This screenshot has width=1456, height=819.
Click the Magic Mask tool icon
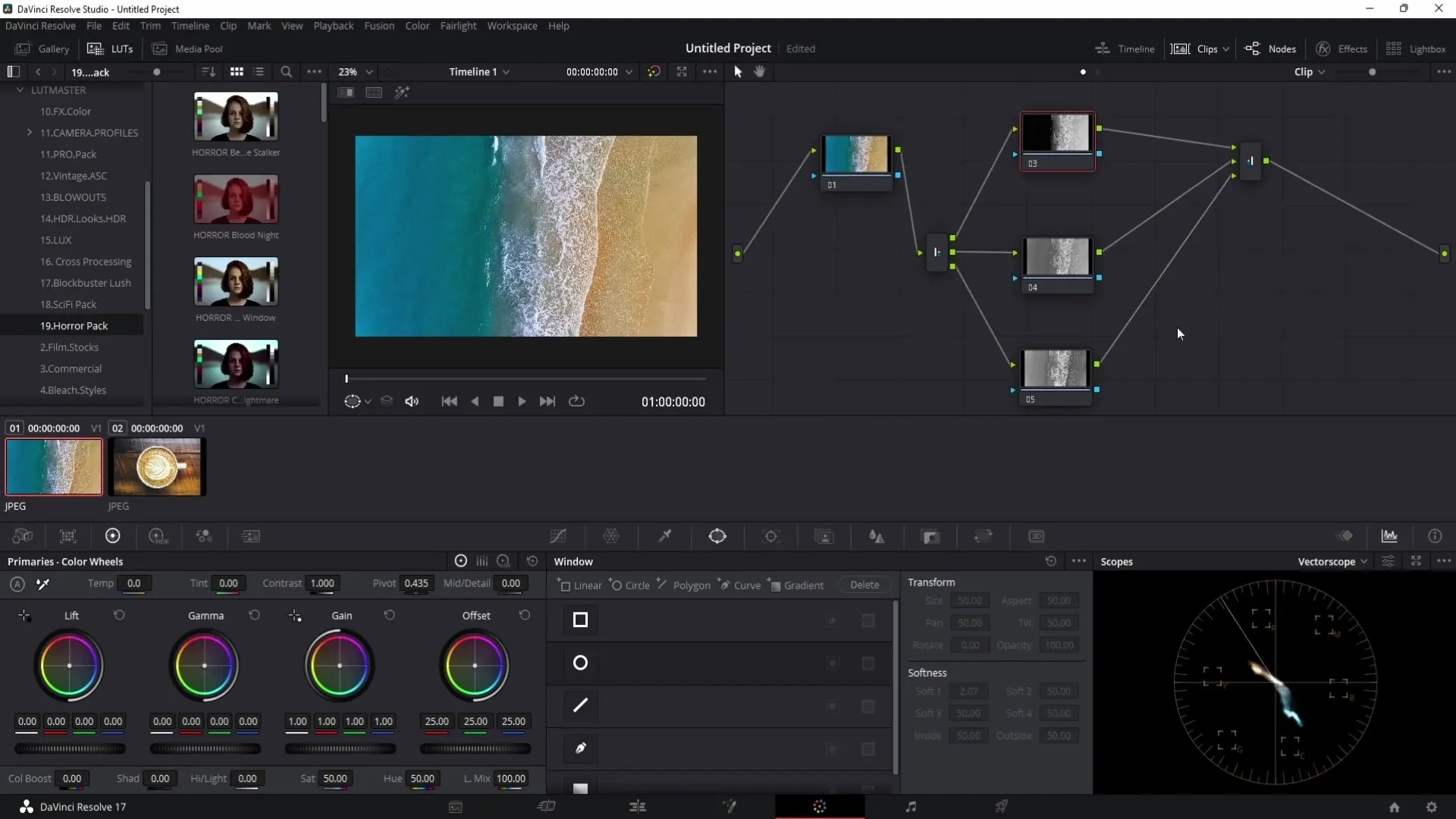[824, 536]
